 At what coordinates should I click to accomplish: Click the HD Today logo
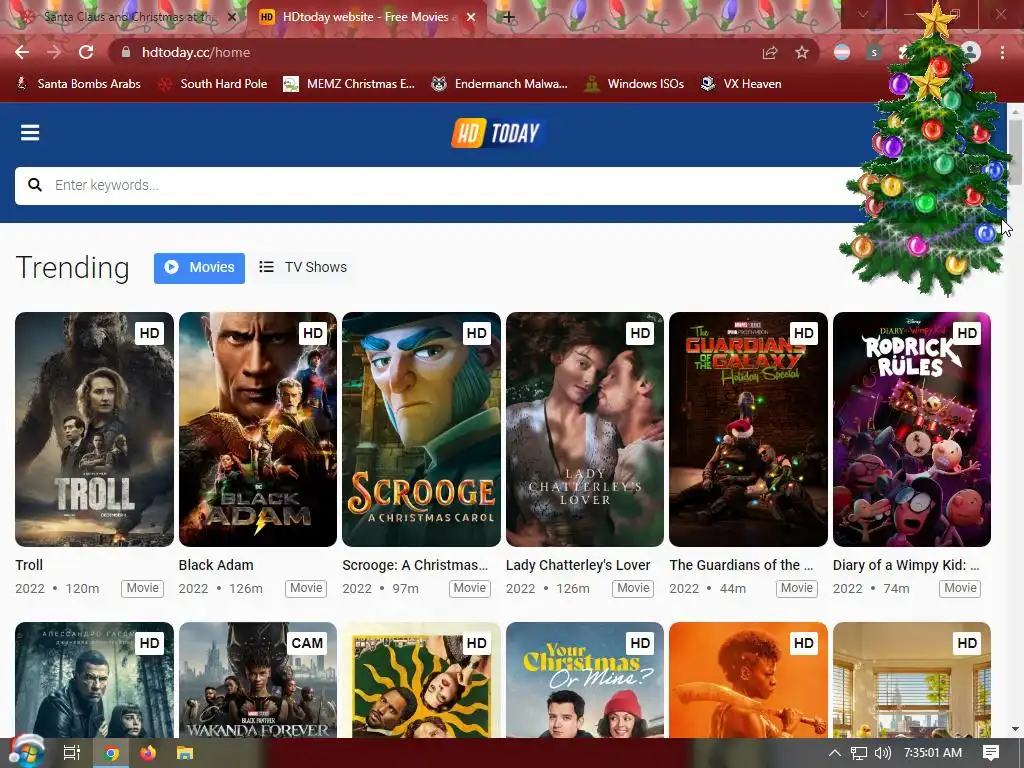coord(496,133)
